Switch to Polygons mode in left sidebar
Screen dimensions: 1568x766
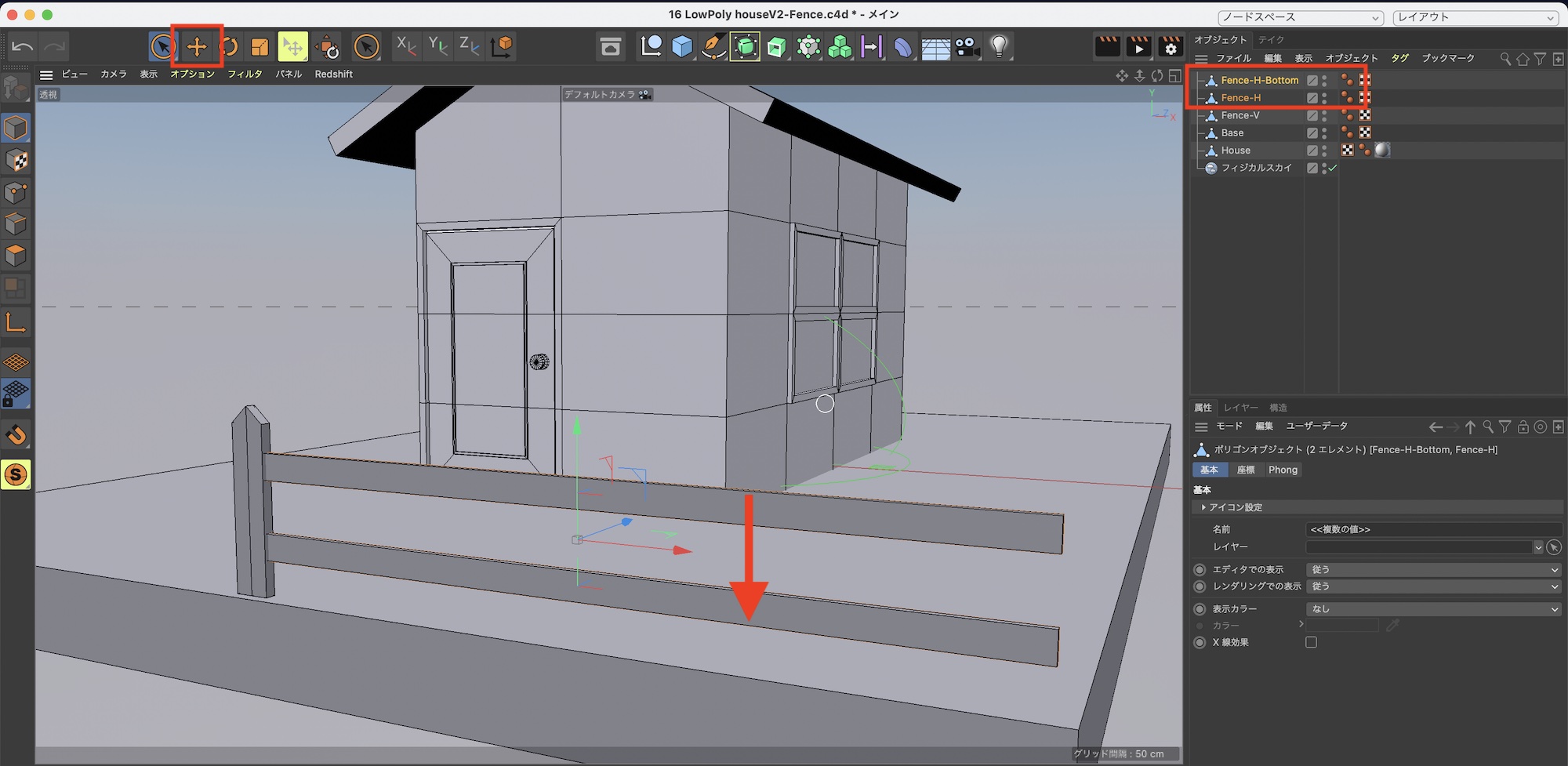tap(16, 256)
